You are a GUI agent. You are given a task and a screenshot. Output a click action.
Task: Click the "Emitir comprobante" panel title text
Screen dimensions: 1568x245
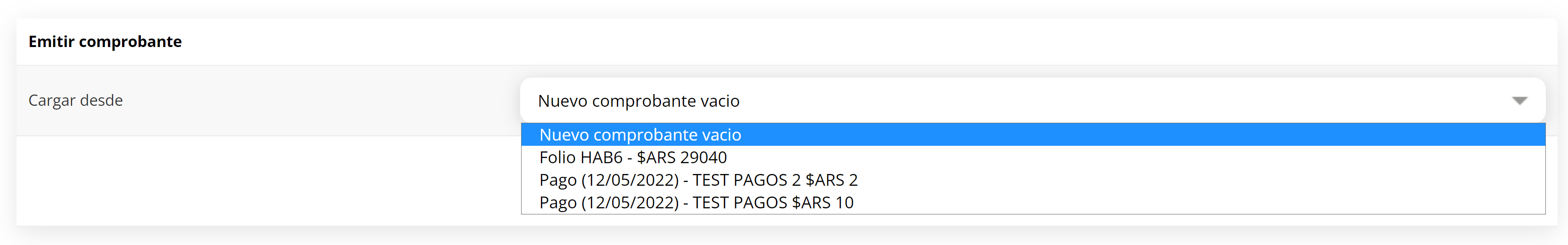[x=105, y=41]
